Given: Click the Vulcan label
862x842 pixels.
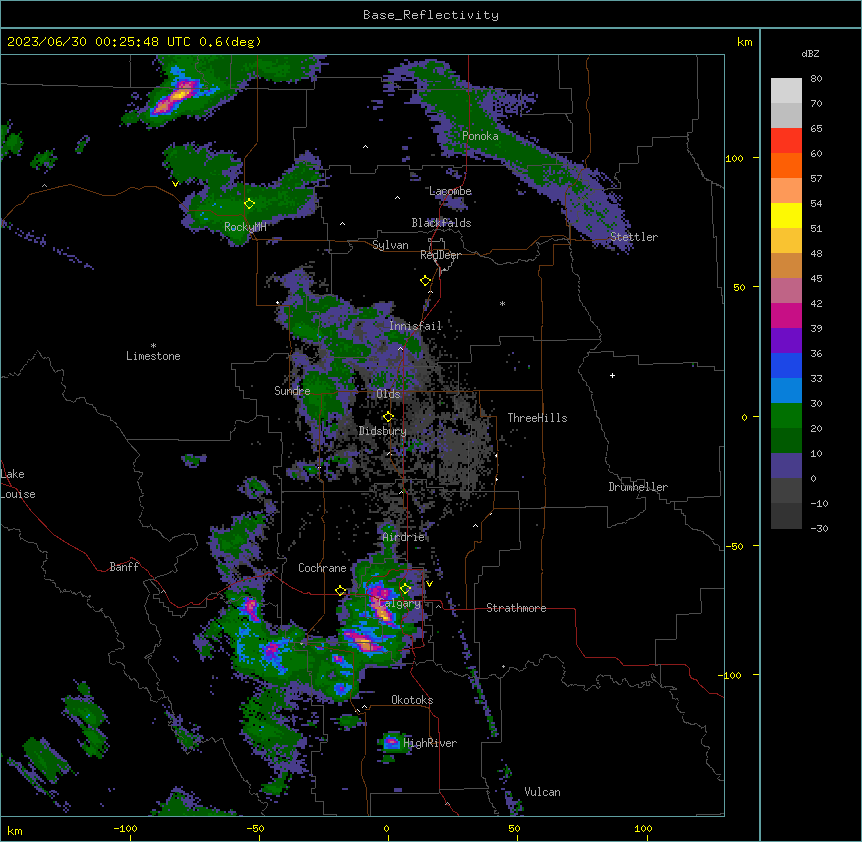Looking at the screenshot, I should coord(542,792).
